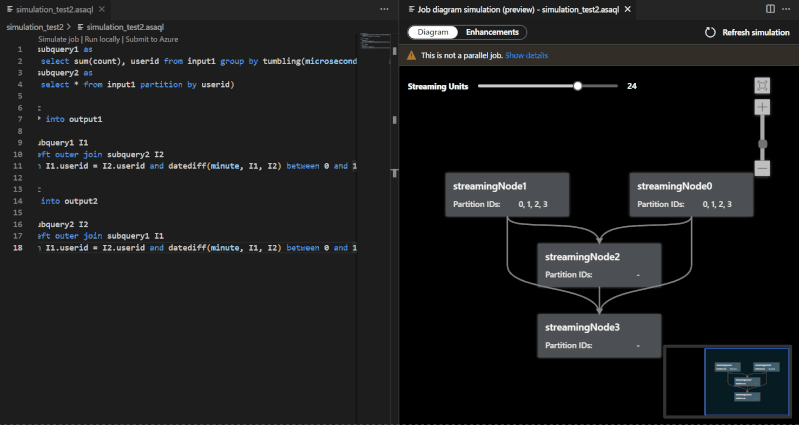Screen dimensions: 799x425
Task: Zoom in with the plus button
Action: (762, 107)
